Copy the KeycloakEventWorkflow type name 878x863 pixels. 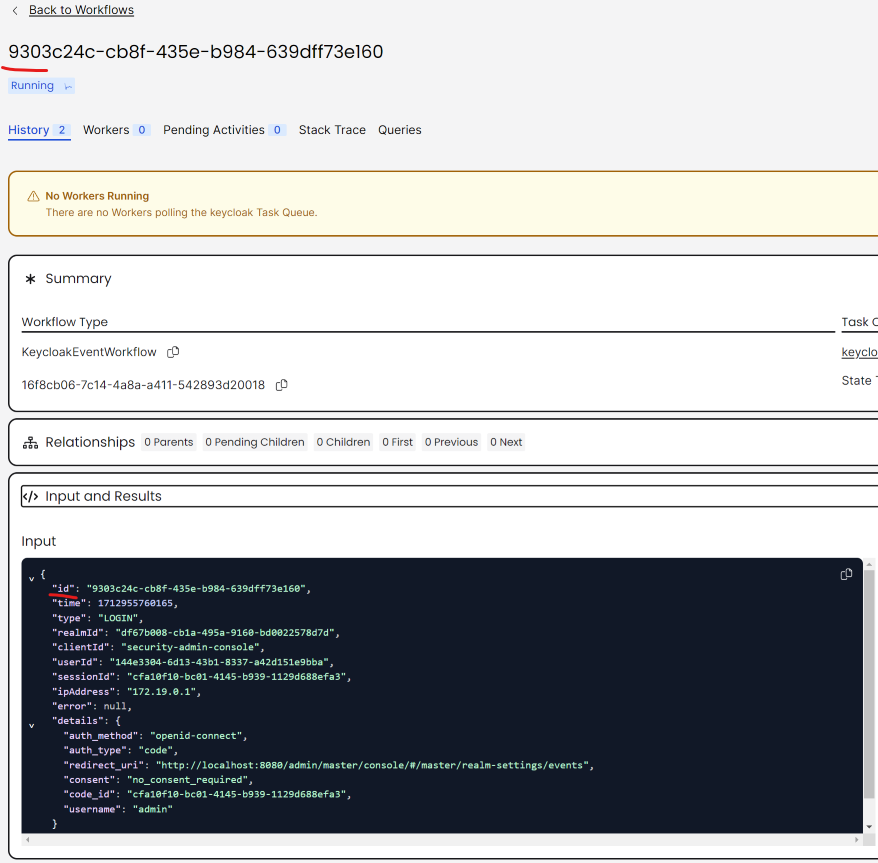click(x=173, y=352)
